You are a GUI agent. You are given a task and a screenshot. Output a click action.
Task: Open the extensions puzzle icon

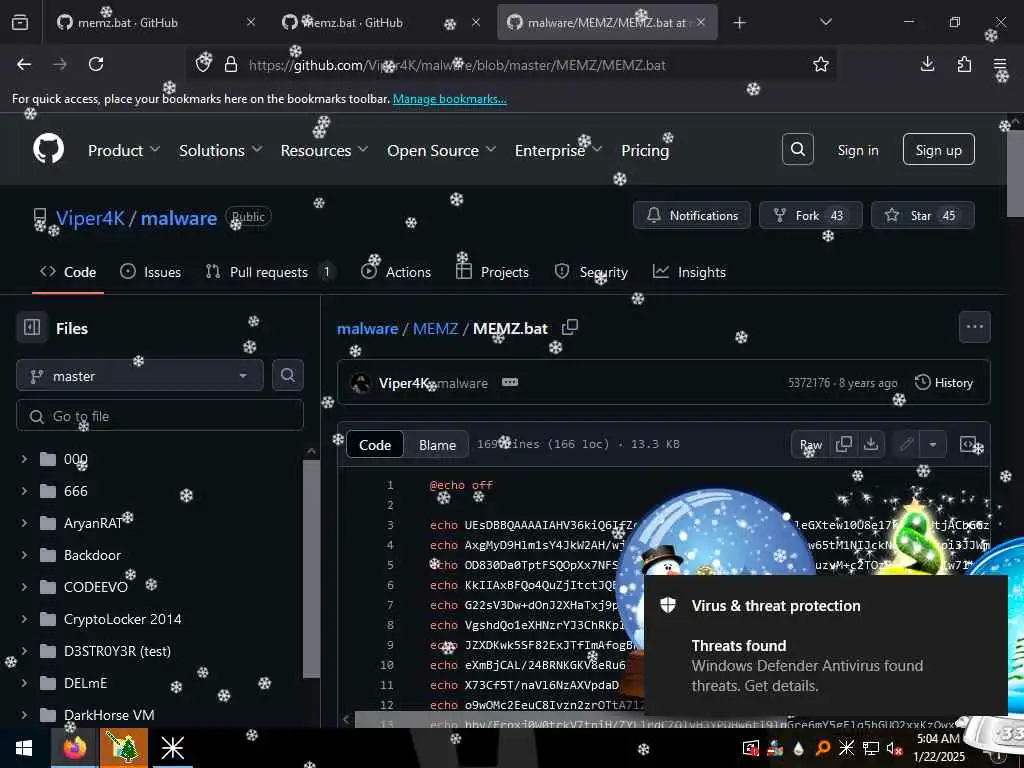click(x=964, y=64)
